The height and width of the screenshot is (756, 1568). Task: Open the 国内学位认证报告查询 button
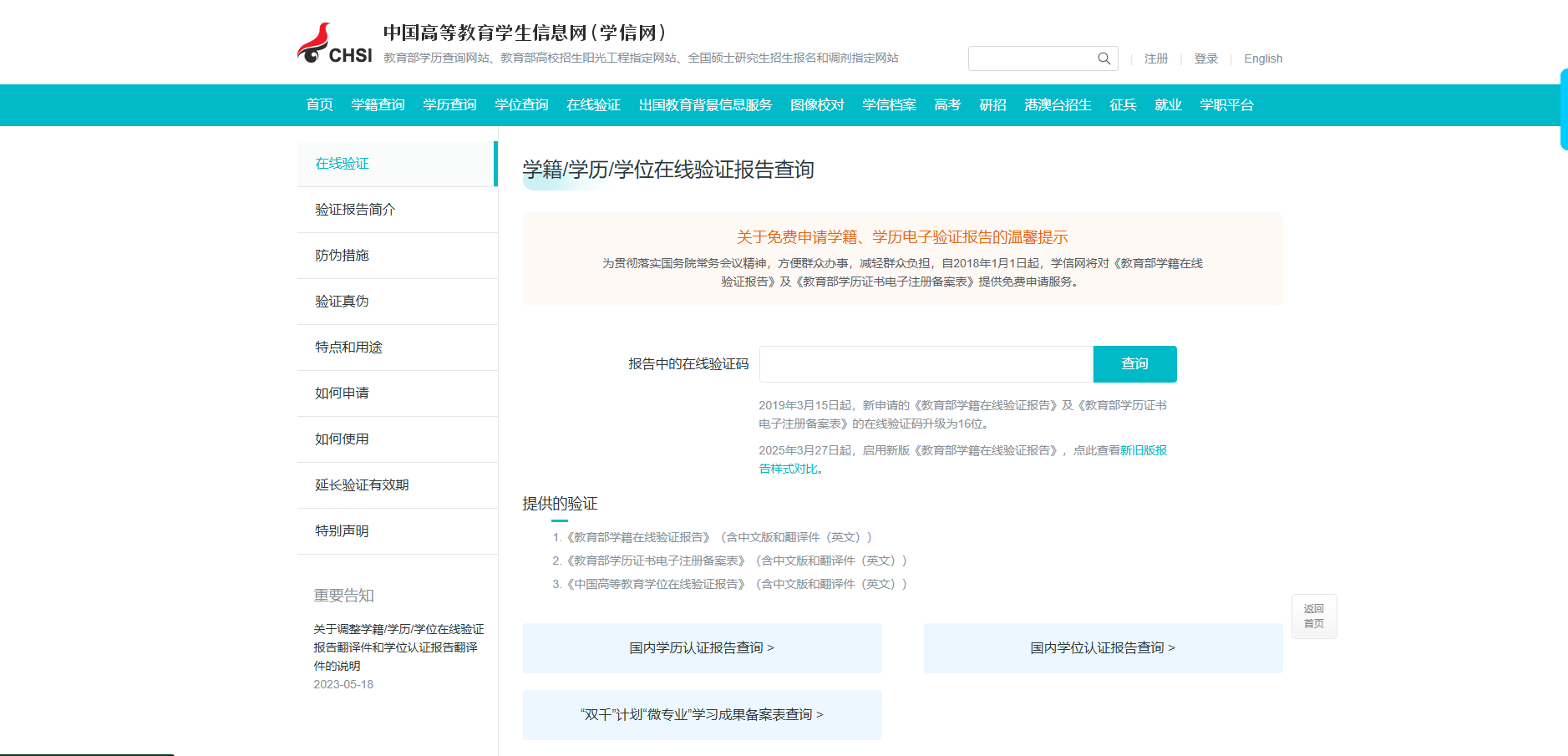tap(1103, 648)
